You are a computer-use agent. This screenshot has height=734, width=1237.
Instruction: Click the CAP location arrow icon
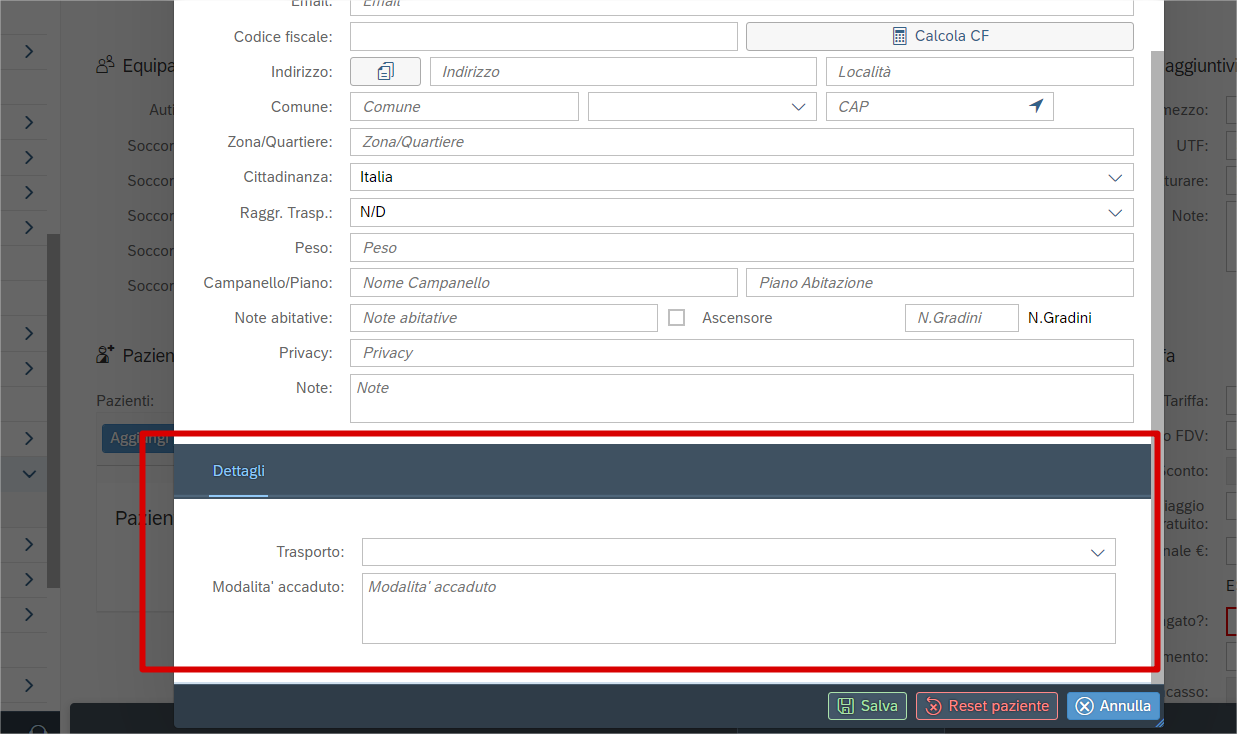click(1036, 107)
